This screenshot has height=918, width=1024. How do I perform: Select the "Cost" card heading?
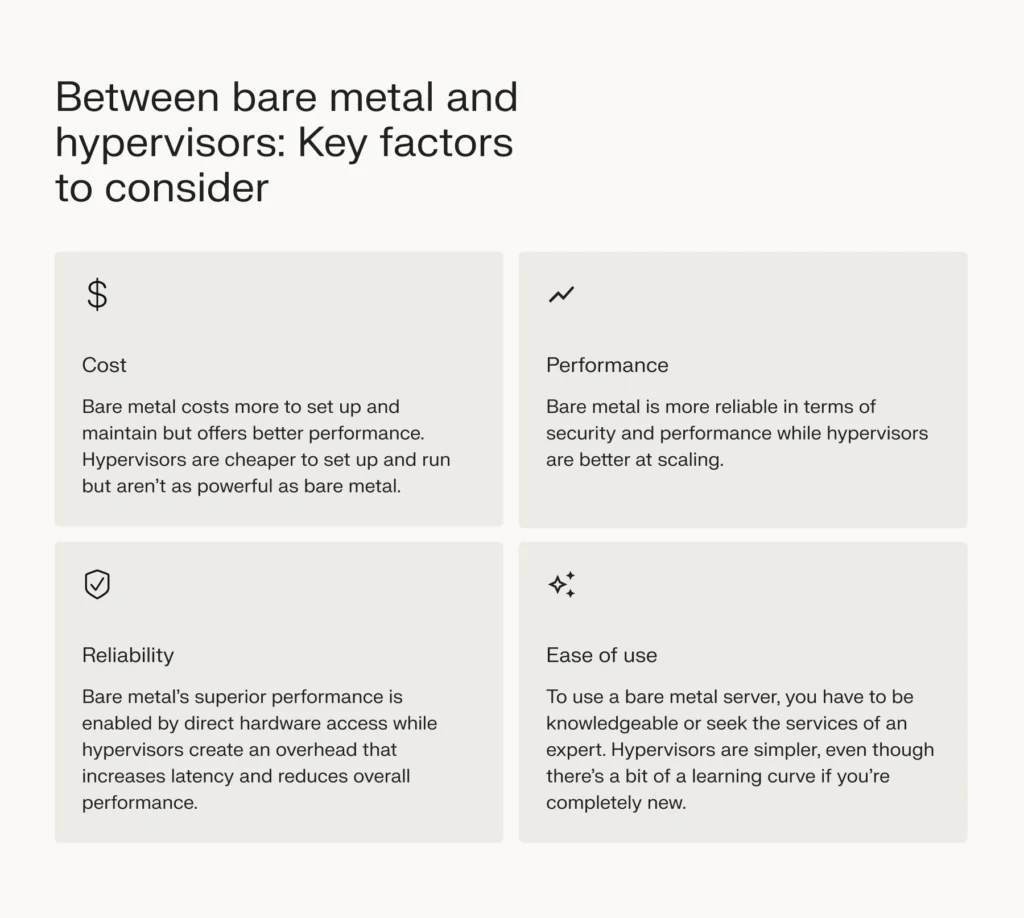point(104,365)
